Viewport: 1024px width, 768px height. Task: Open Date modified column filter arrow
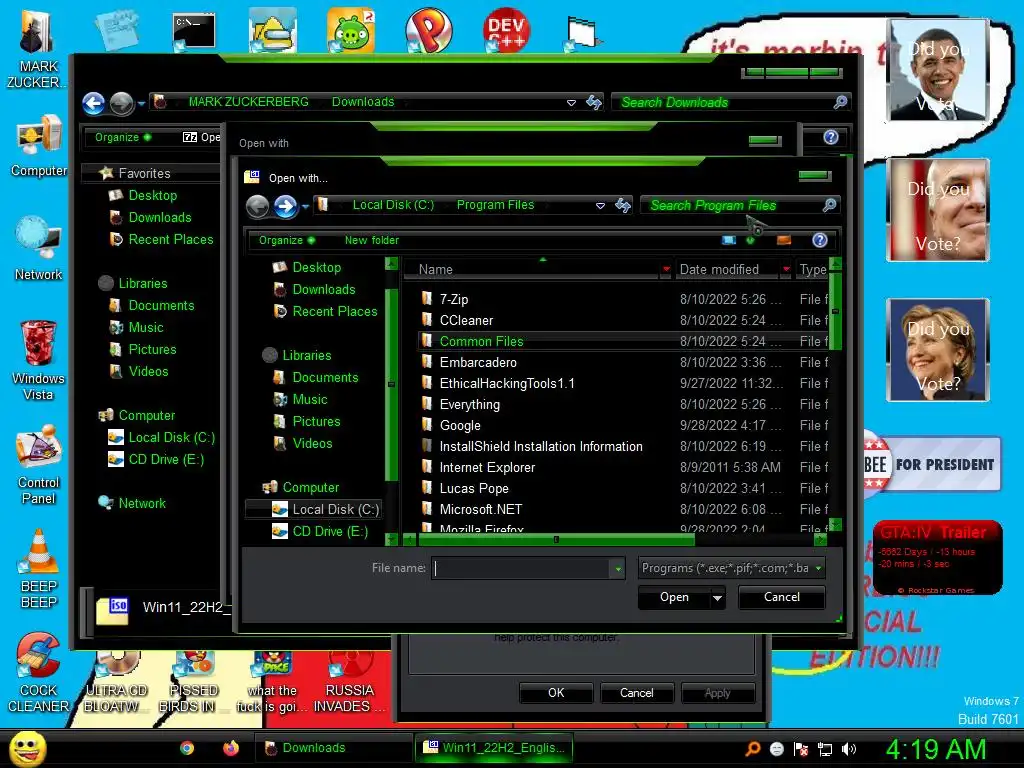point(786,269)
